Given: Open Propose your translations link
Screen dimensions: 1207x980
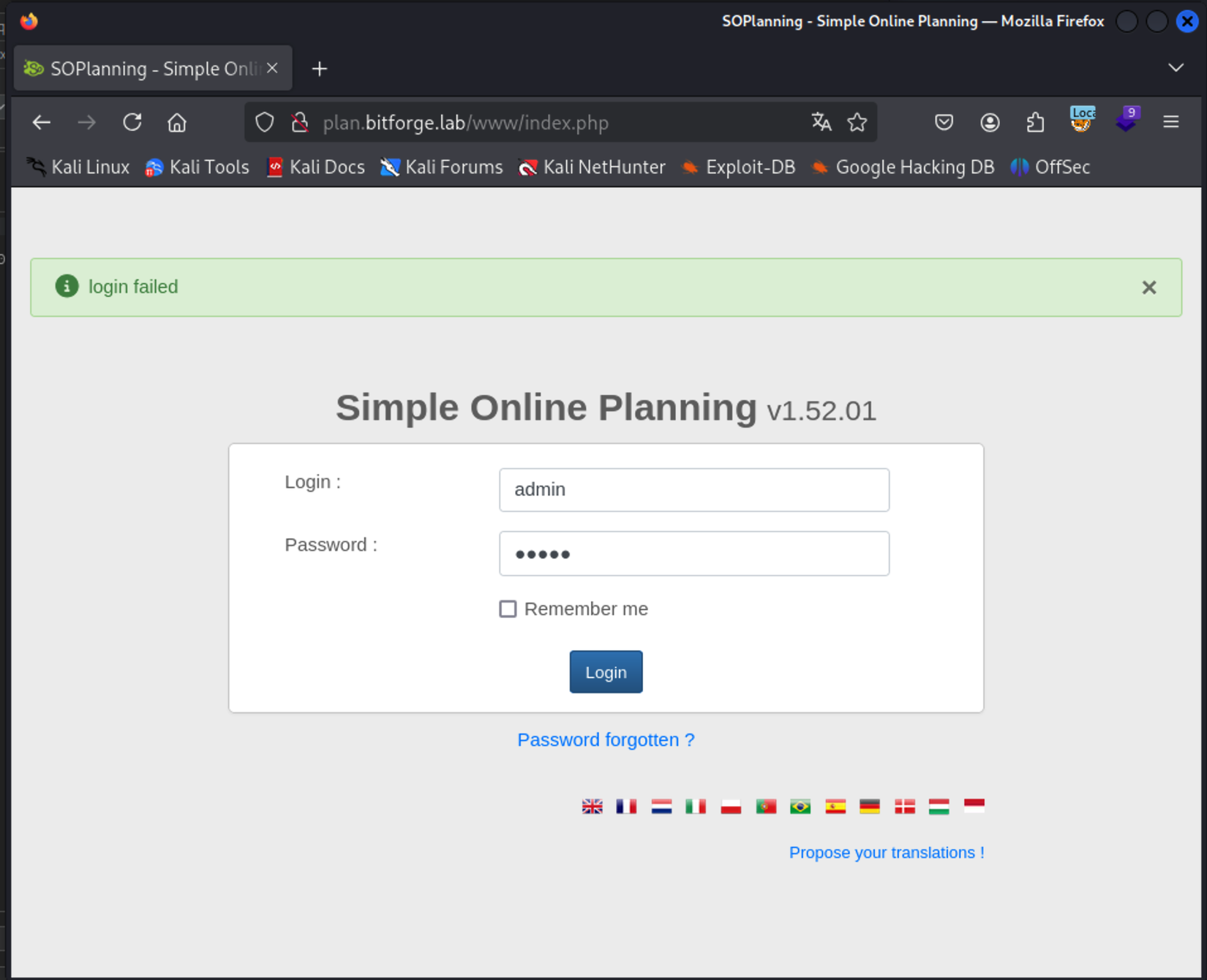Looking at the screenshot, I should [x=887, y=853].
